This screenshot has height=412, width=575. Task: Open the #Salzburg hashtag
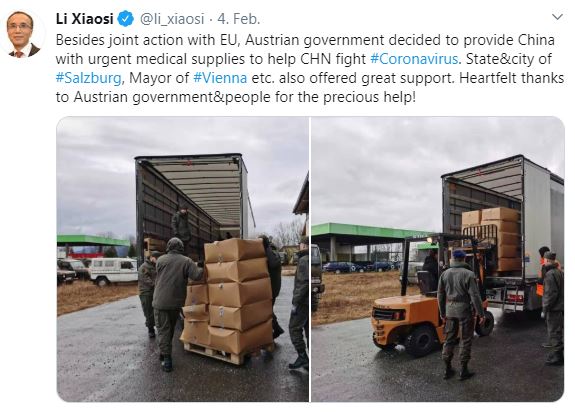tap(88, 78)
